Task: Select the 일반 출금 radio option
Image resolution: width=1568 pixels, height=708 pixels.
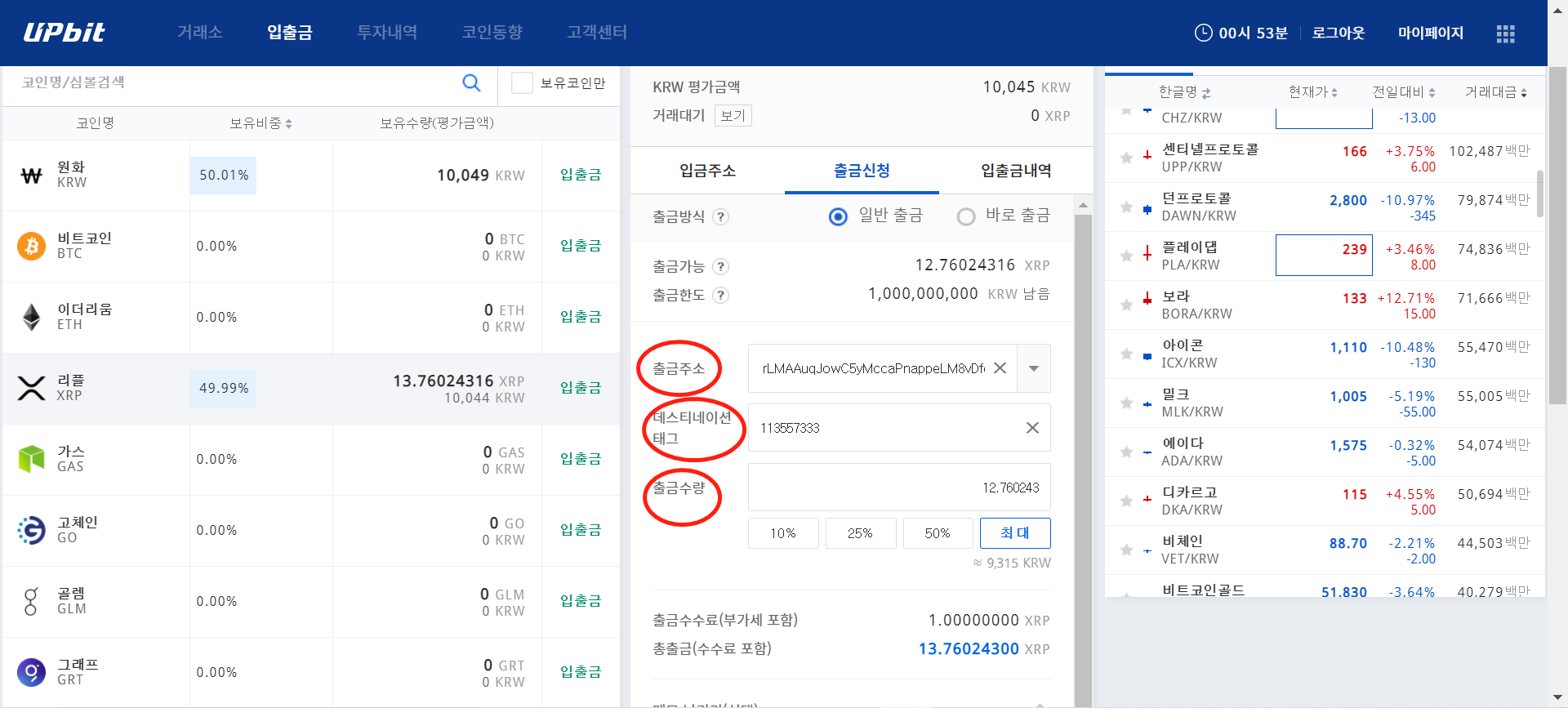Action: [838, 216]
